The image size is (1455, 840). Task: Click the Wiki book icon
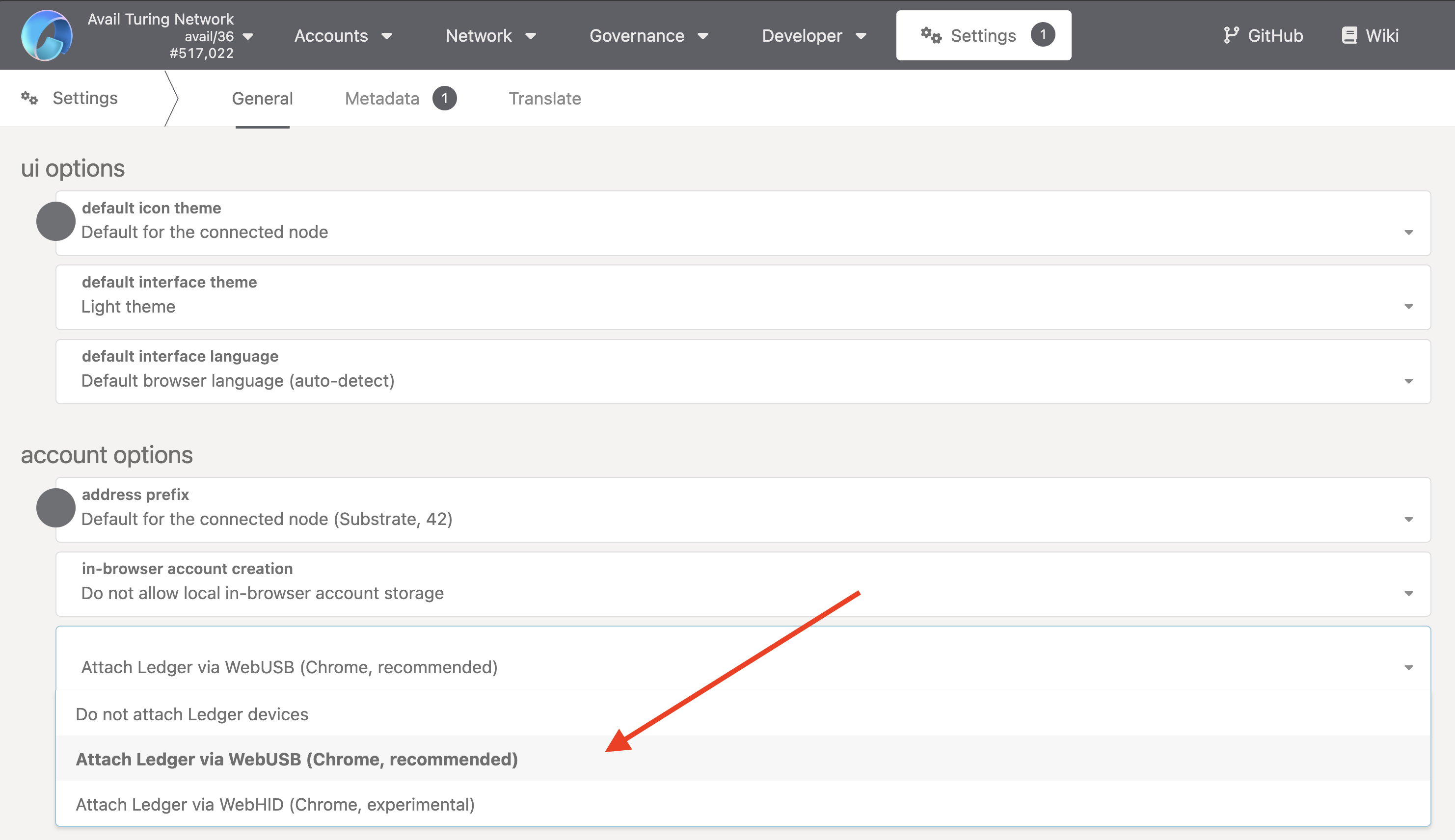coord(1349,35)
